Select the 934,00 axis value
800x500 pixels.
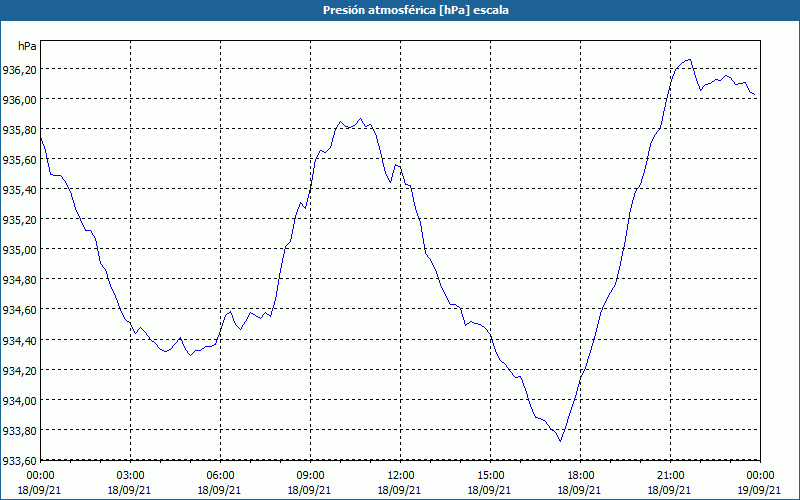click(19, 401)
